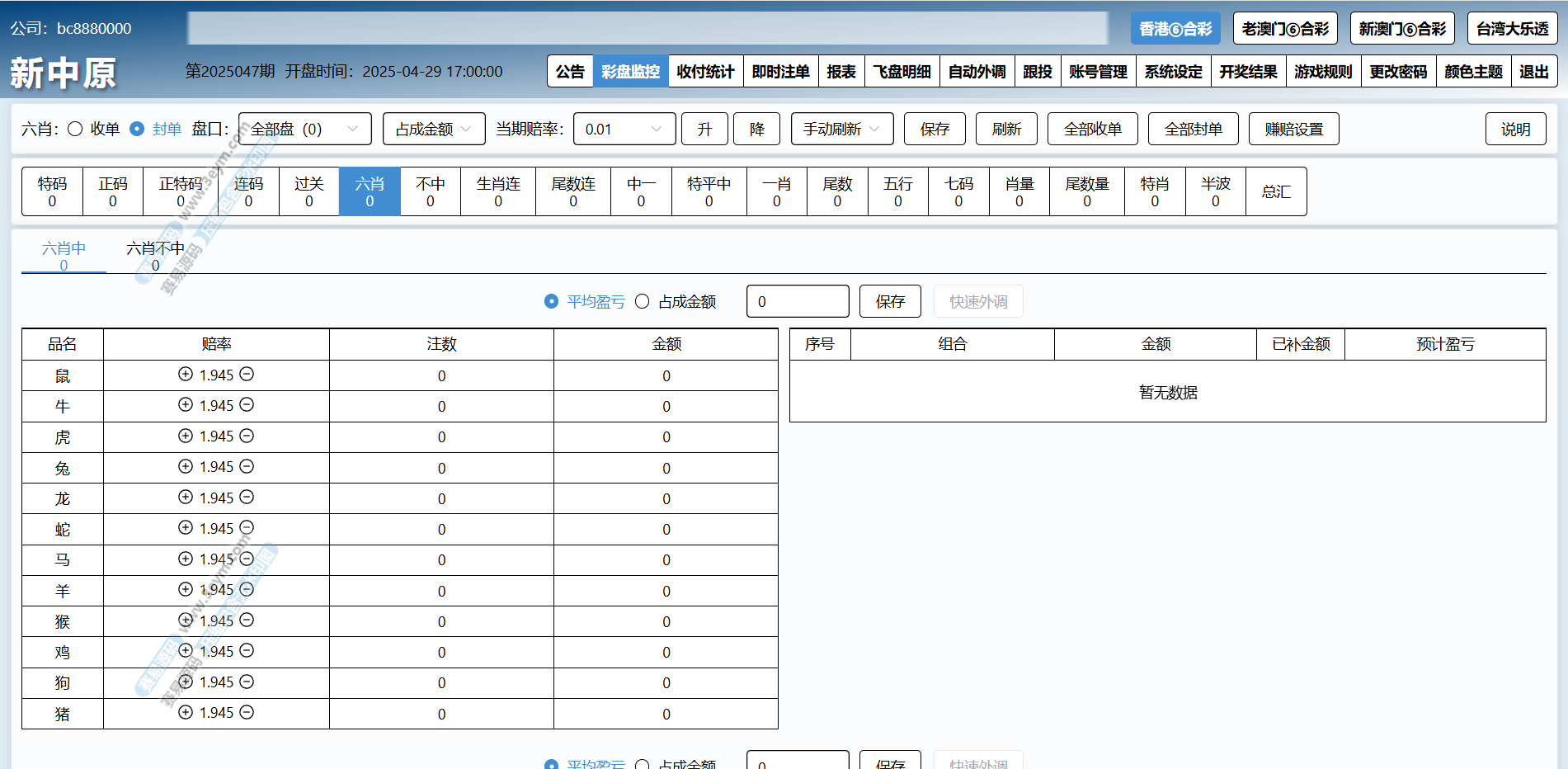
Task: Click the plus icon in the 鼠 row
Action: [x=186, y=375]
